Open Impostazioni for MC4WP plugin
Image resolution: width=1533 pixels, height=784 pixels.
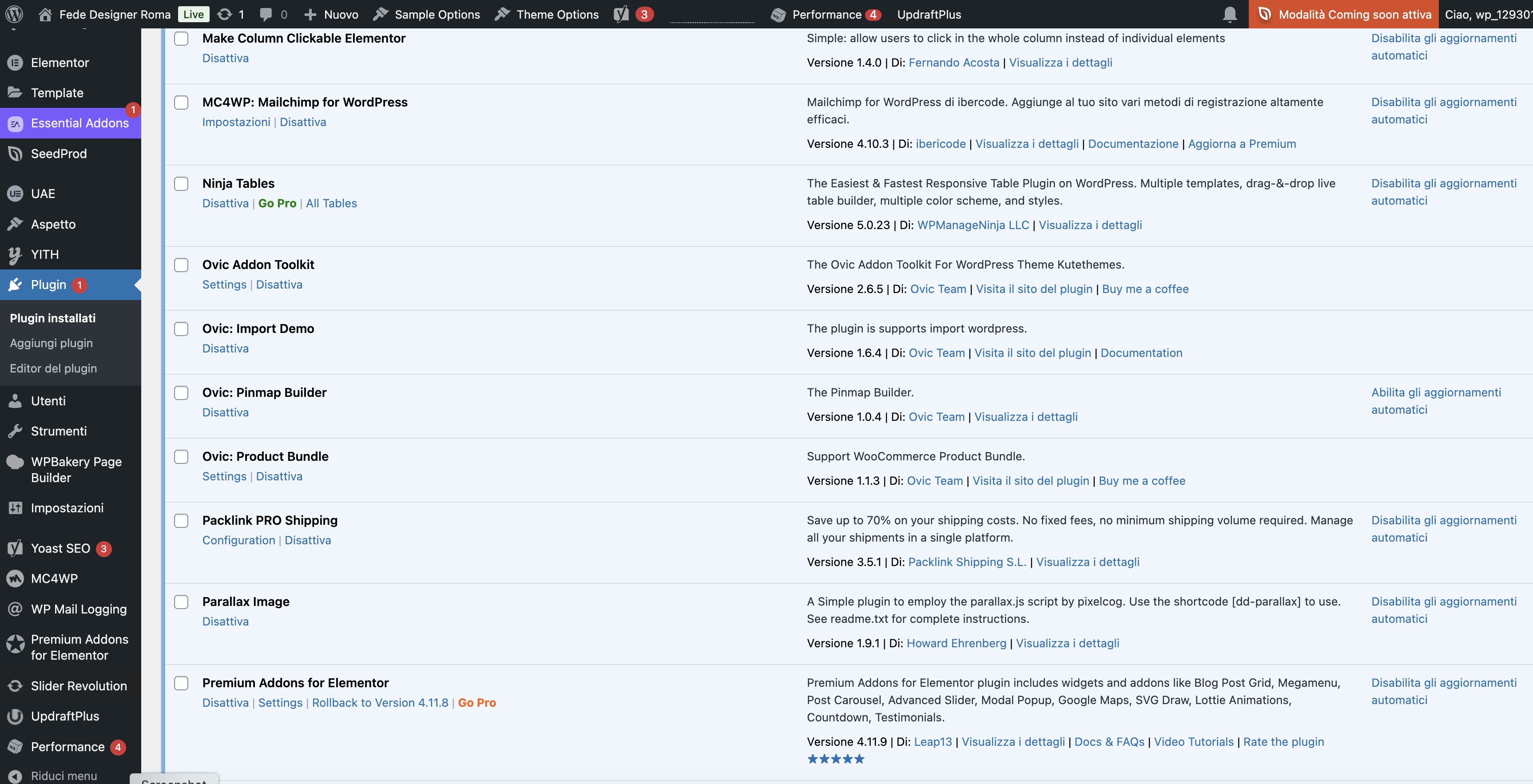(236, 122)
